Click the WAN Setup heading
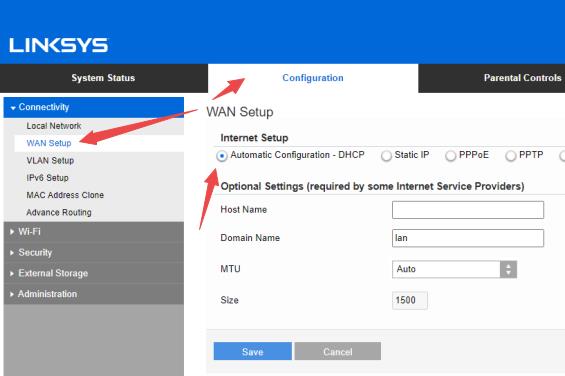 240,112
